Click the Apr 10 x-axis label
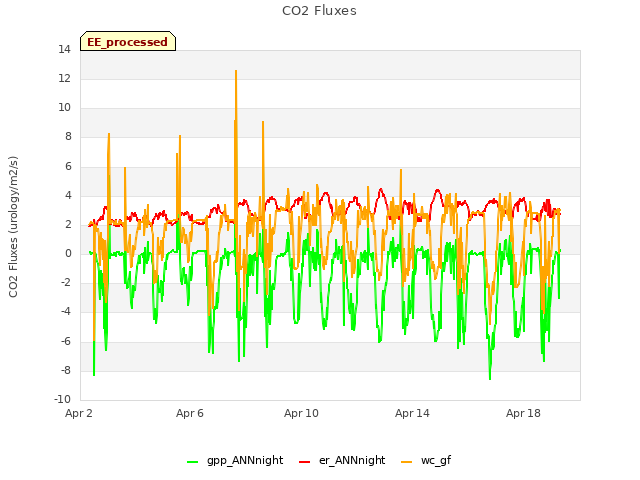The image size is (640, 480). 301,413
